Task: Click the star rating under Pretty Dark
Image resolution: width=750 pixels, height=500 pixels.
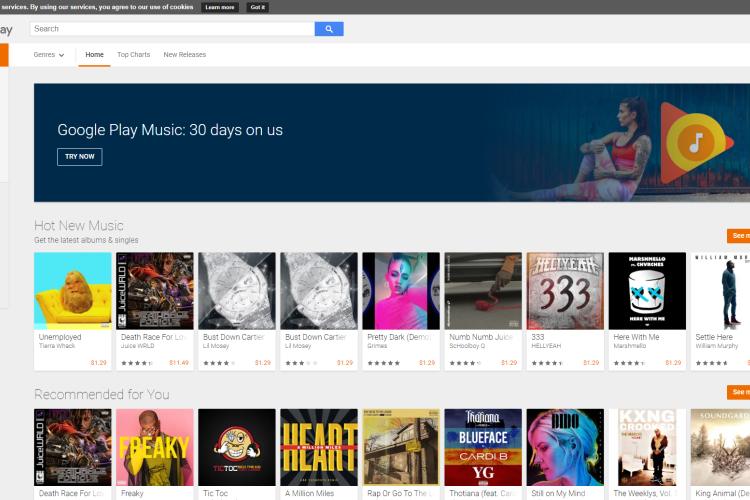Action: tap(384, 363)
